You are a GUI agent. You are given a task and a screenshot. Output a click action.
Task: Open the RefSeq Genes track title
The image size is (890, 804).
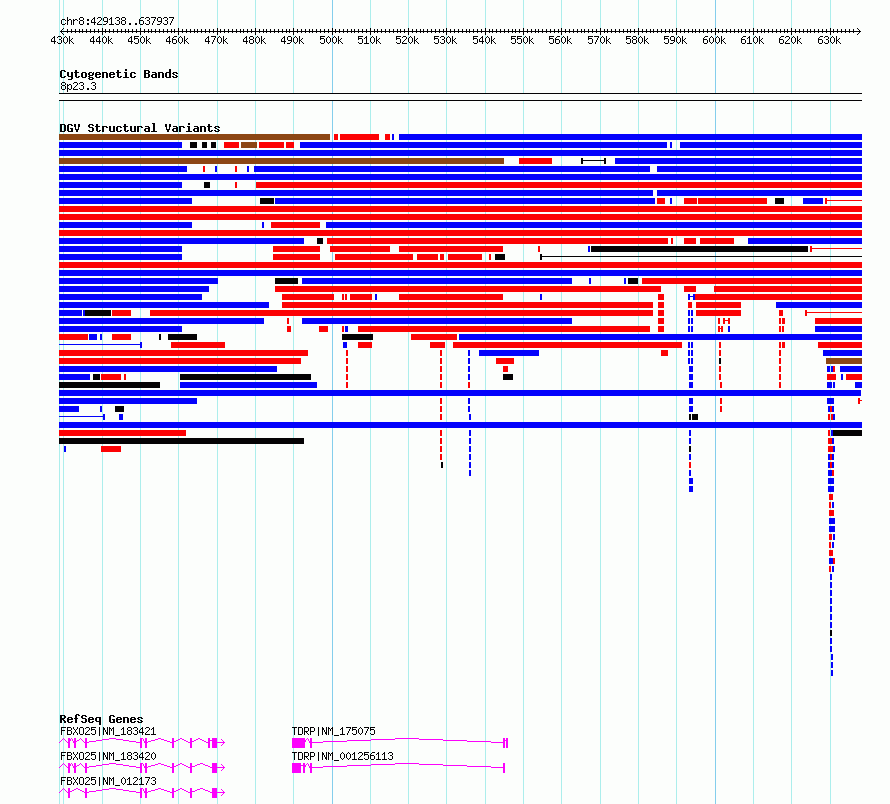[101, 719]
